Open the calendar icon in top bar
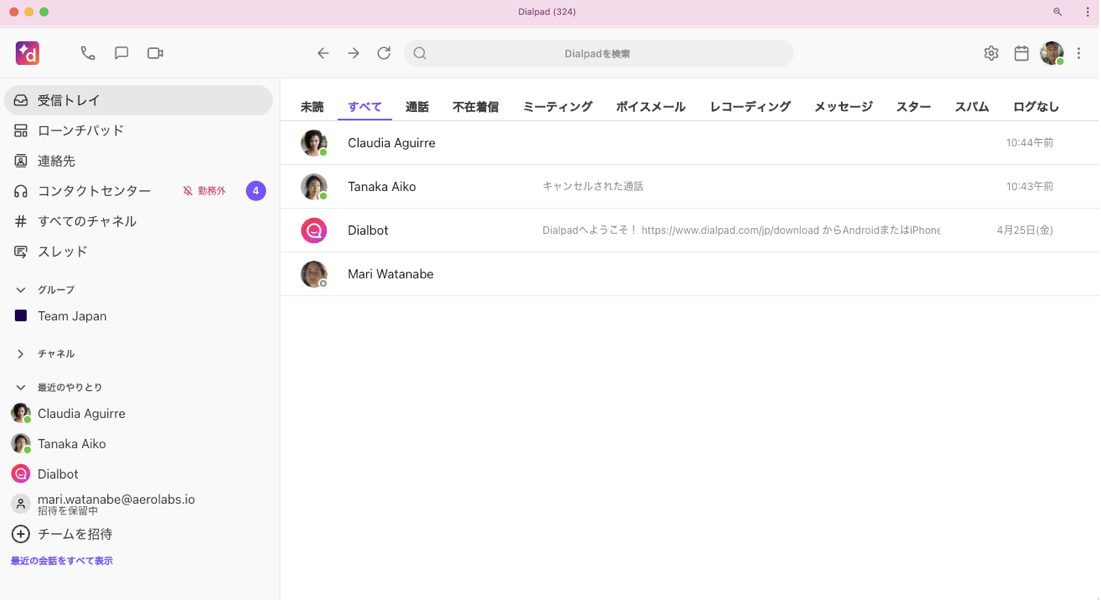Screen dimensions: 1101x600 (1022, 53)
